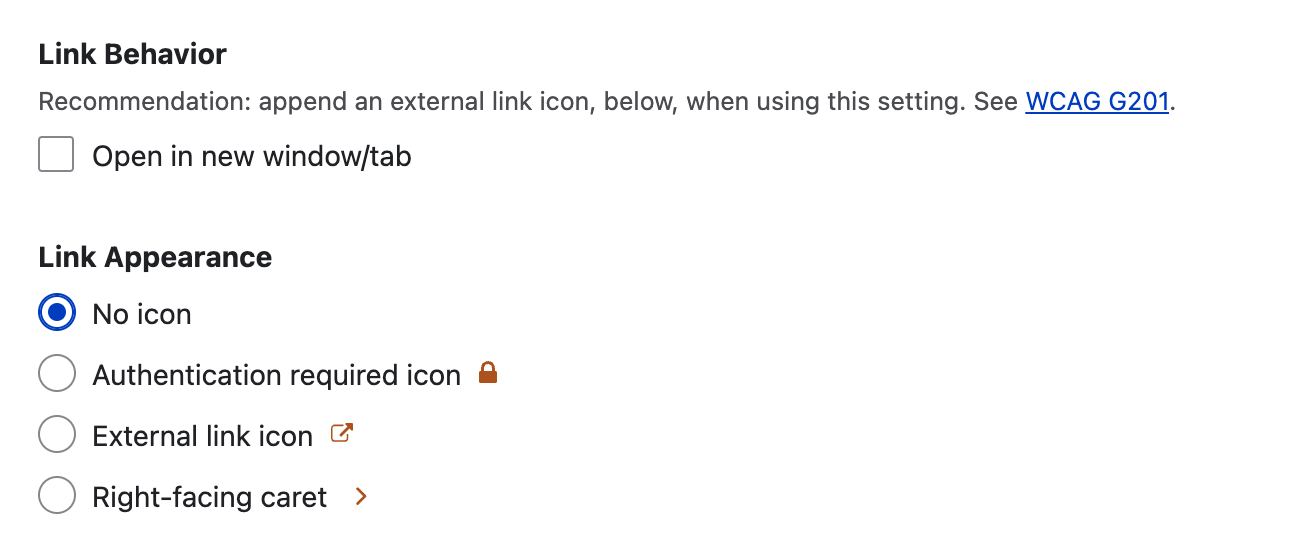Click the Link Behavior heading
The height and width of the screenshot is (548, 1298).
pyautogui.click(x=133, y=54)
